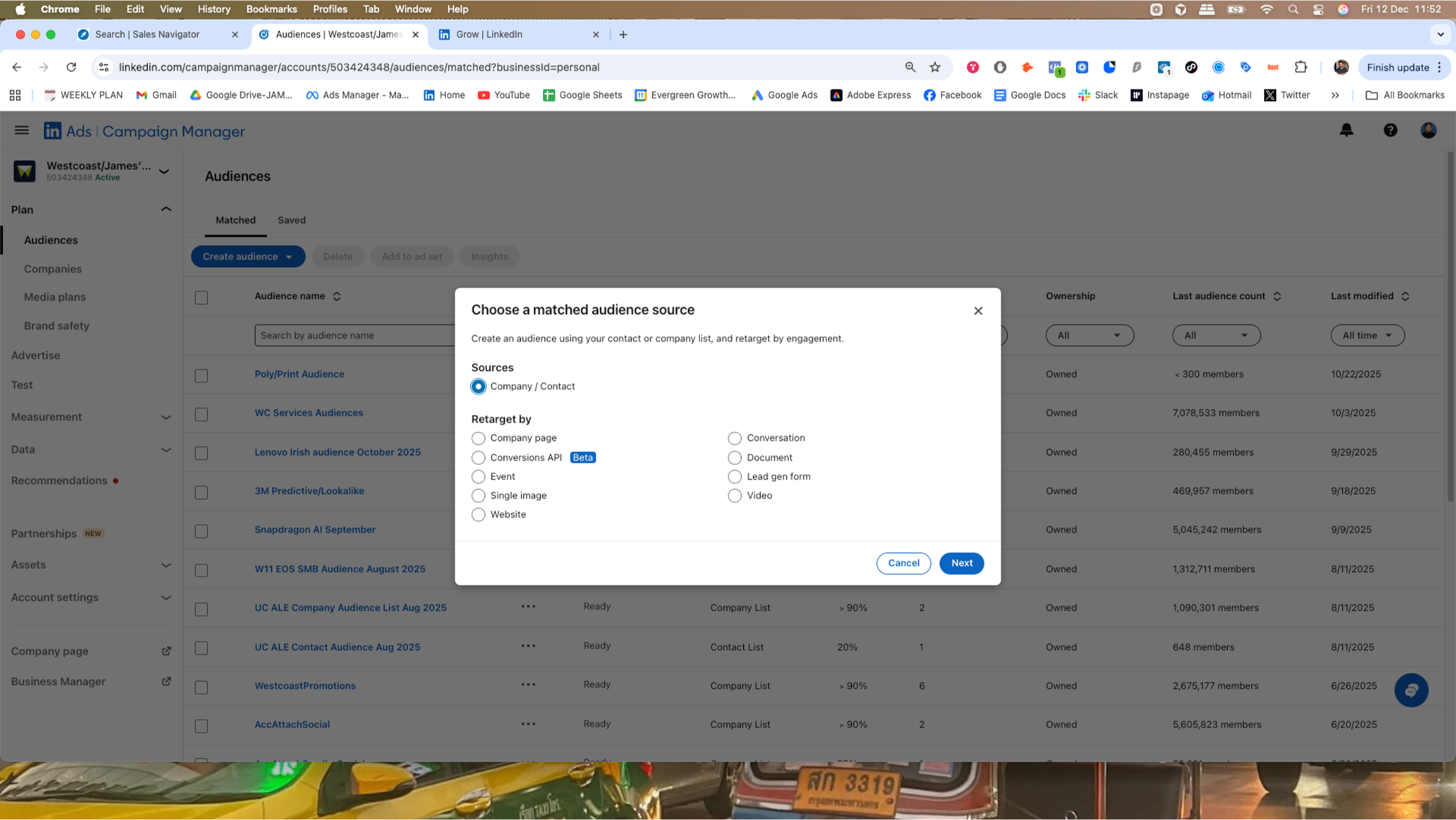Open the notifications bell icon

[x=1346, y=130]
